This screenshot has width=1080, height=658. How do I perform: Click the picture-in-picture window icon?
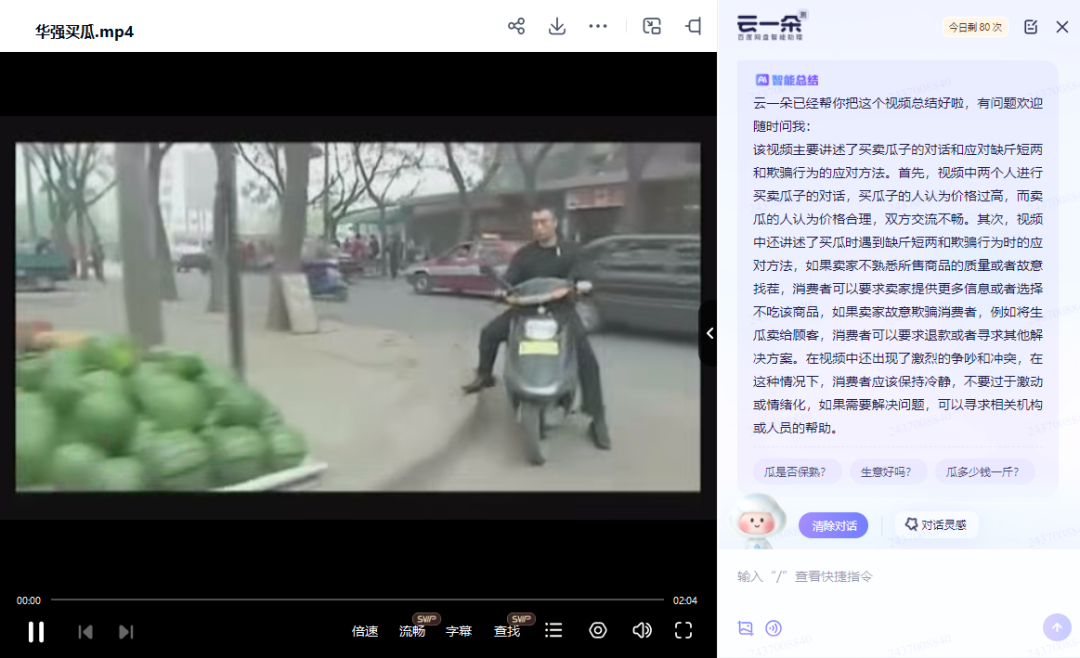652,26
